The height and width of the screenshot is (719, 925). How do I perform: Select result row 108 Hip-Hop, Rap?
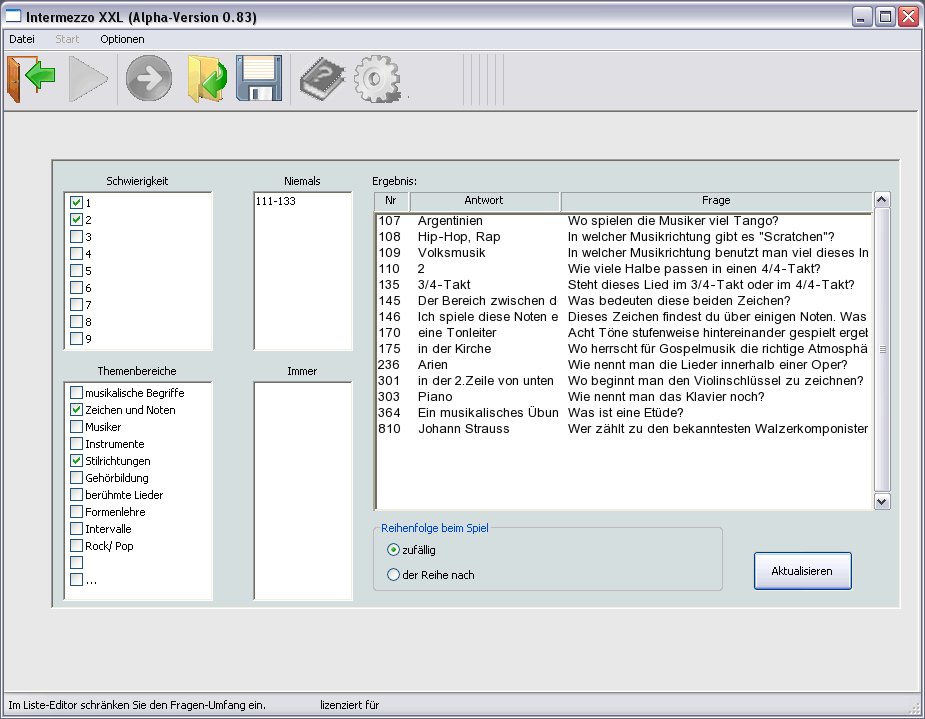coord(623,237)
